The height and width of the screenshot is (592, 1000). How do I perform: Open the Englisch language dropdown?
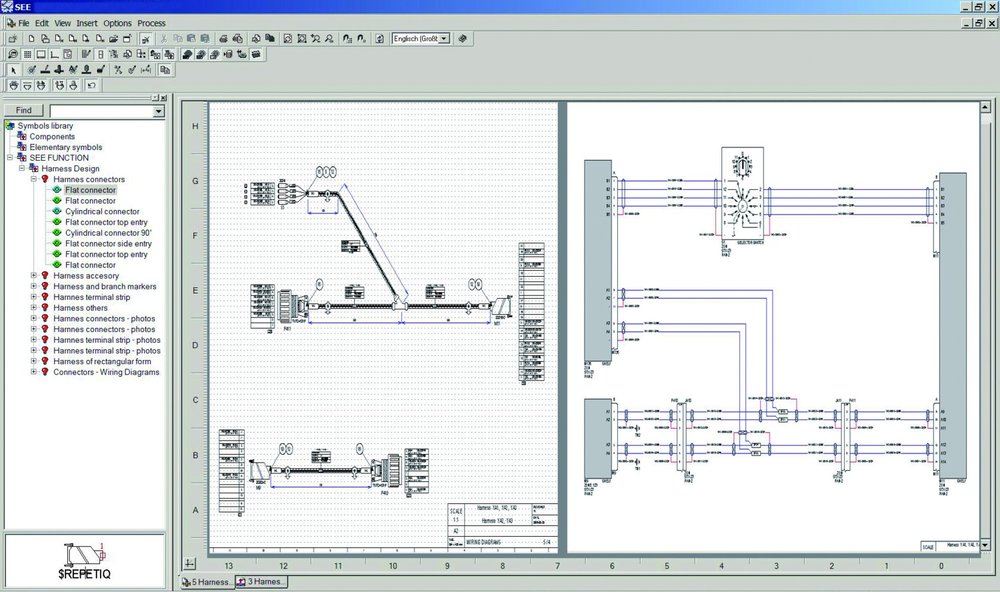coord(444,39)
